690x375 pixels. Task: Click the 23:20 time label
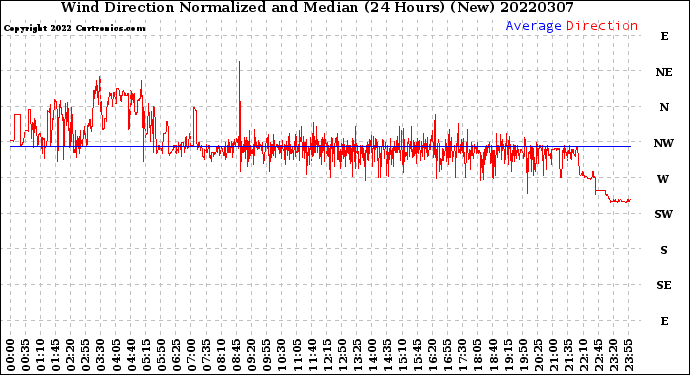point(613,355)
